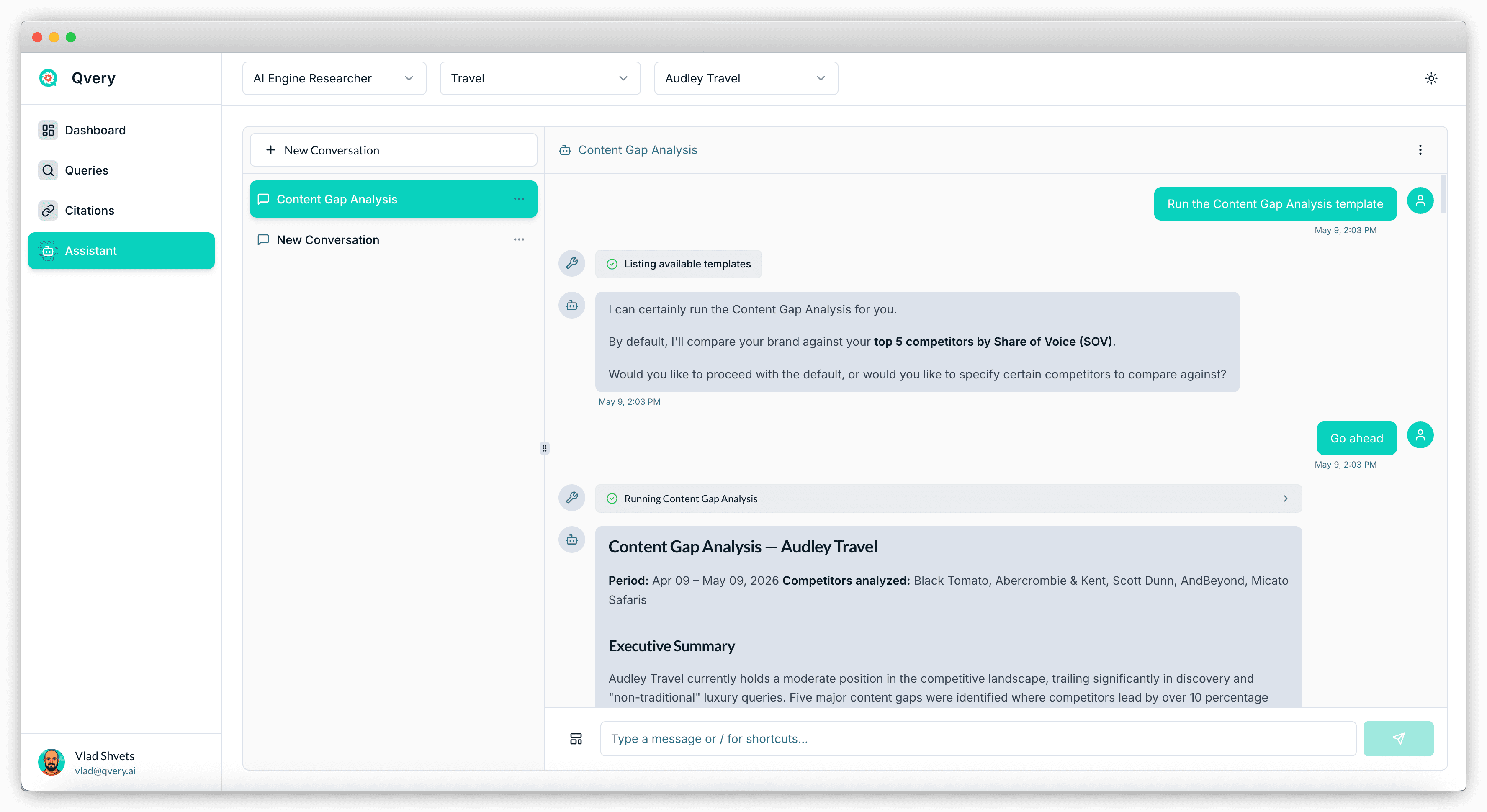The image size is (1487, 812).
Task: Click the green check icon on Listing available templates
Action: [612, 264]
